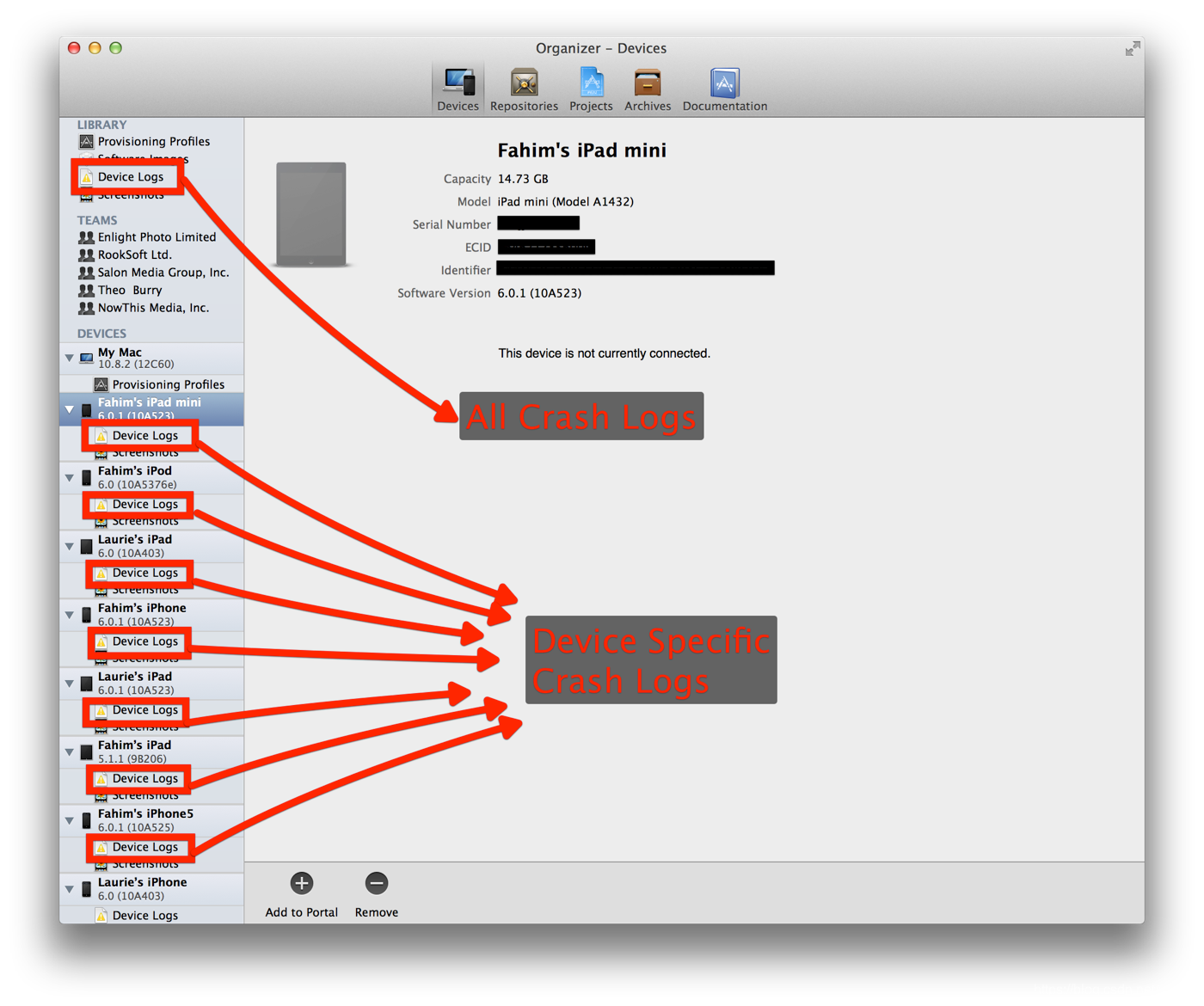1204x1006 pixels.
Task: Click the device not currently connected message
Action: [x=604, y=353]
